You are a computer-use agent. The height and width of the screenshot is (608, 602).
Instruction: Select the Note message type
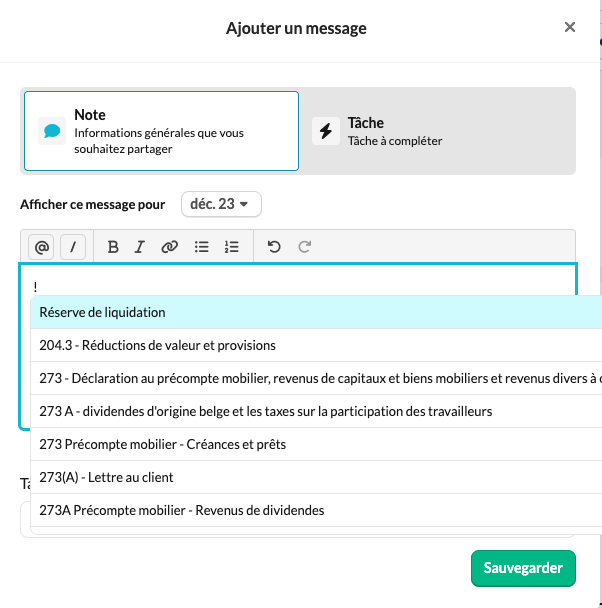point(161,131)
